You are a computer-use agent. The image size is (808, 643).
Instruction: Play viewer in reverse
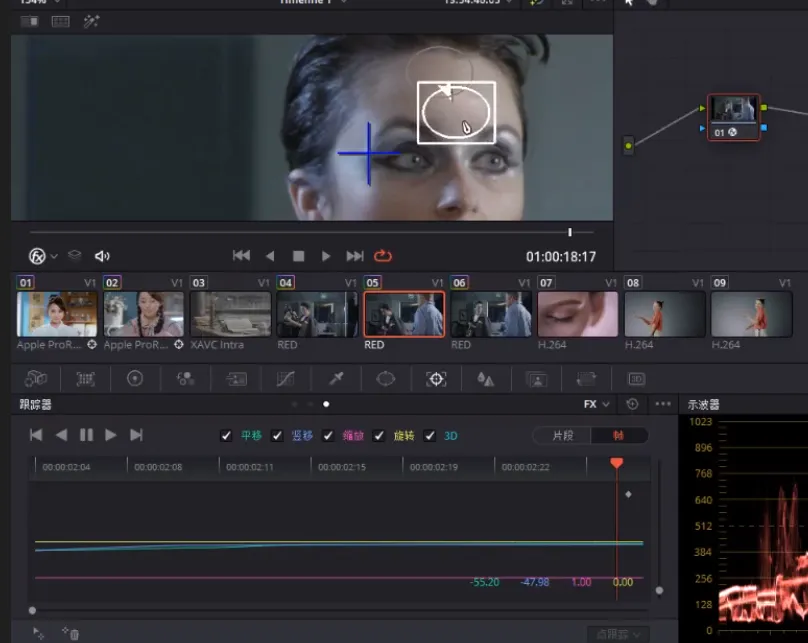270,256
